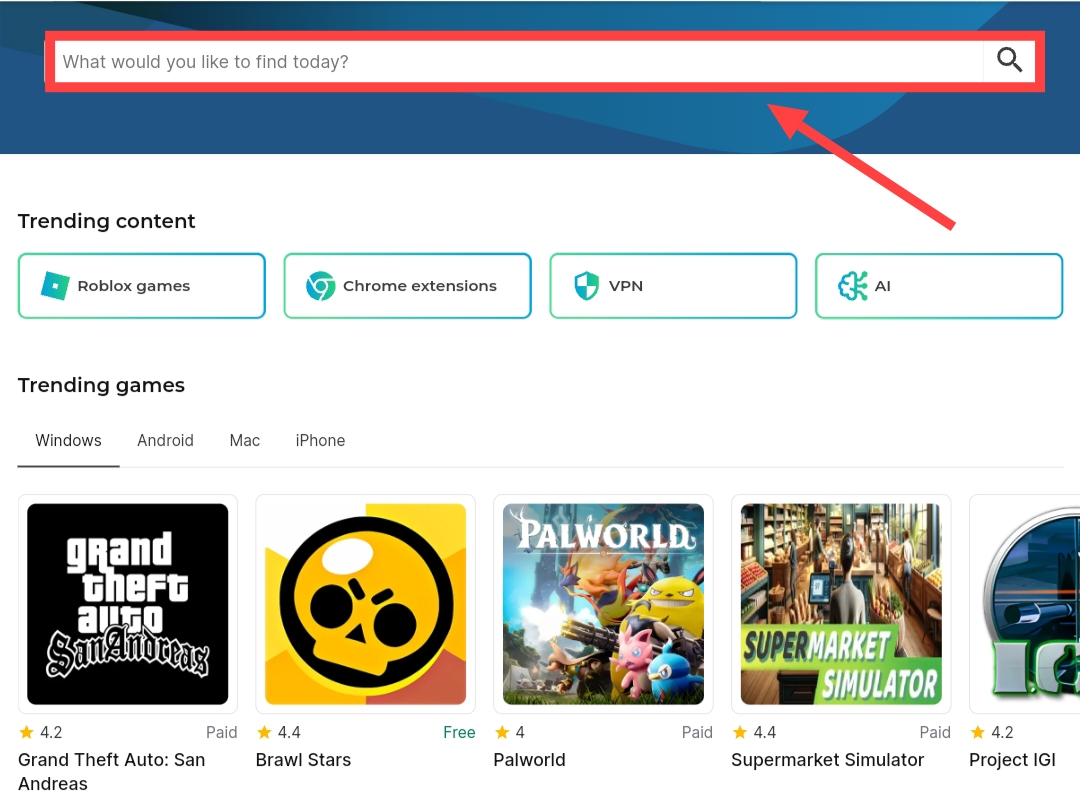1080x796 pixels.
Task: Switch to the iPhone tab
Action: (320, 441)
